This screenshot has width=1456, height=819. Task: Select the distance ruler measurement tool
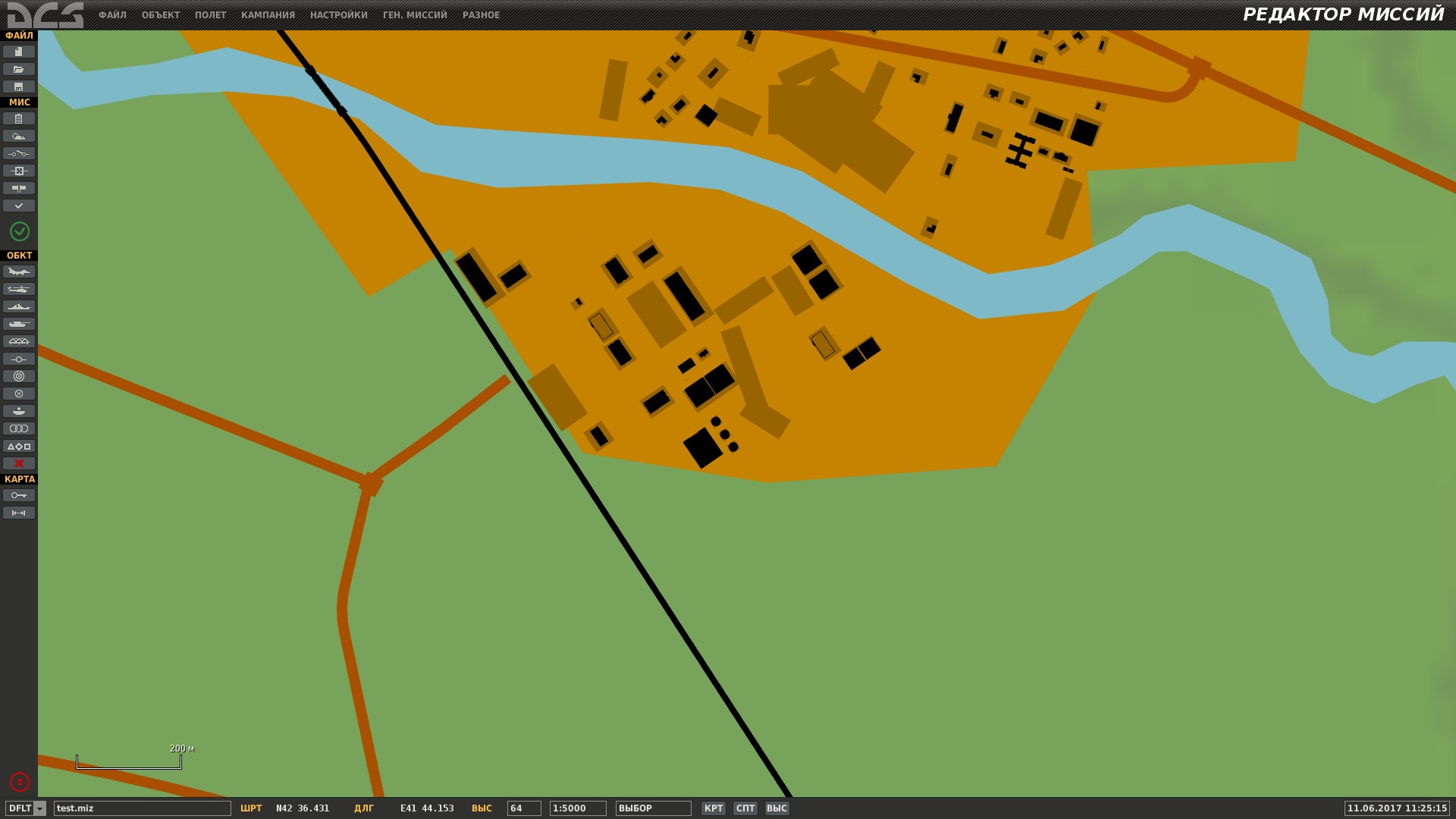(x=19, y=513)
